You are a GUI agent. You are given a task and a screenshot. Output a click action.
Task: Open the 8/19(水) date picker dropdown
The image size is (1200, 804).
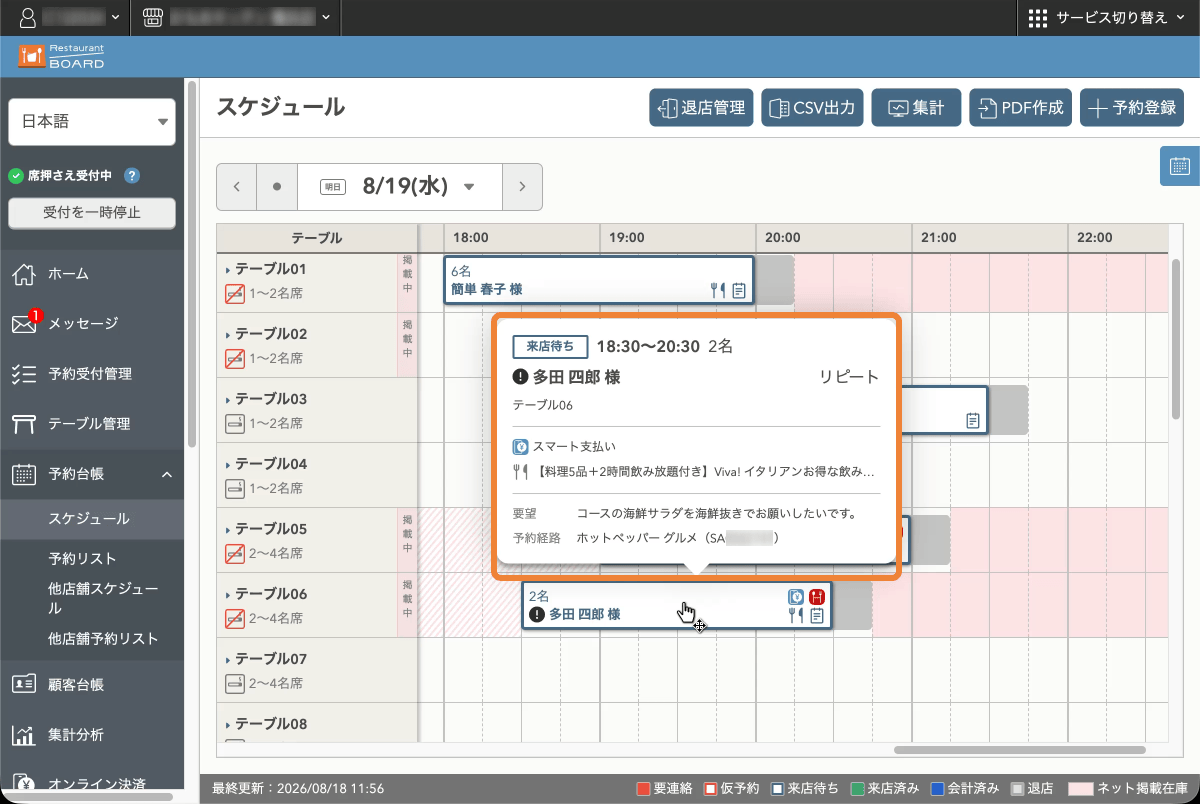tap(399, 187)
